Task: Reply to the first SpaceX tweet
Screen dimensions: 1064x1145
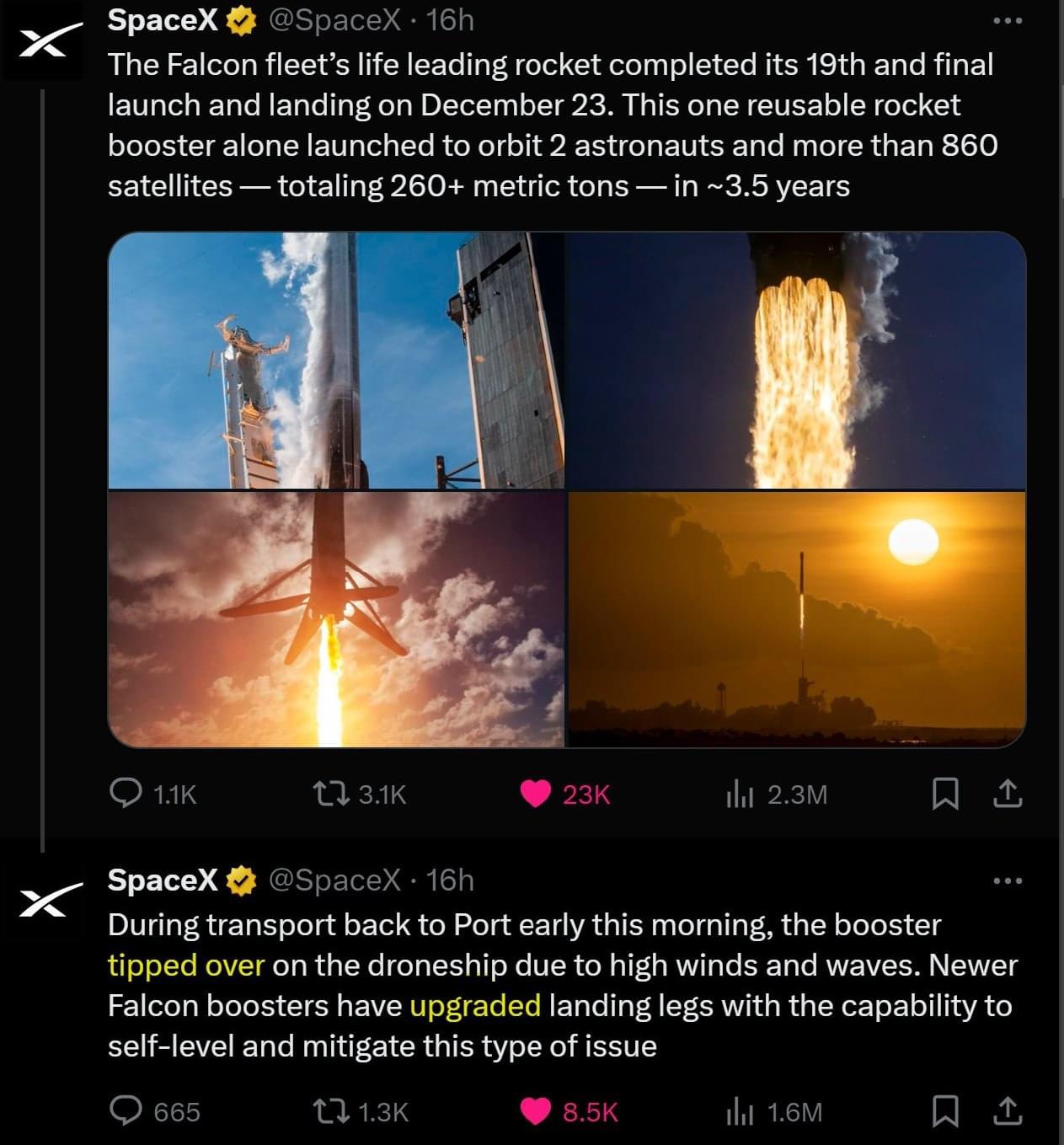Action: [126, 794]
